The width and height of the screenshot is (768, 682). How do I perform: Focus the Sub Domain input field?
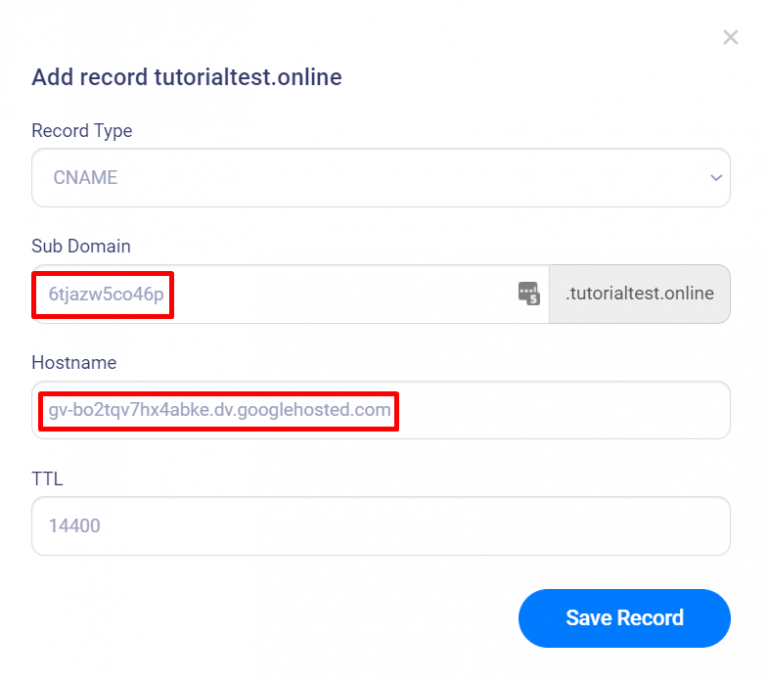[290, 294]
